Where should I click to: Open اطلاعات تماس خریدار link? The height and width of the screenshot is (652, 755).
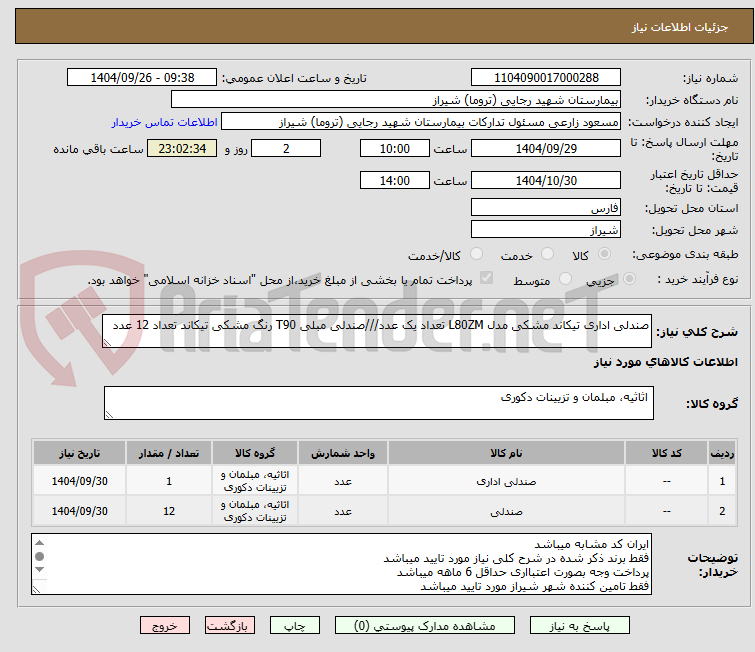tap(165, 122)
